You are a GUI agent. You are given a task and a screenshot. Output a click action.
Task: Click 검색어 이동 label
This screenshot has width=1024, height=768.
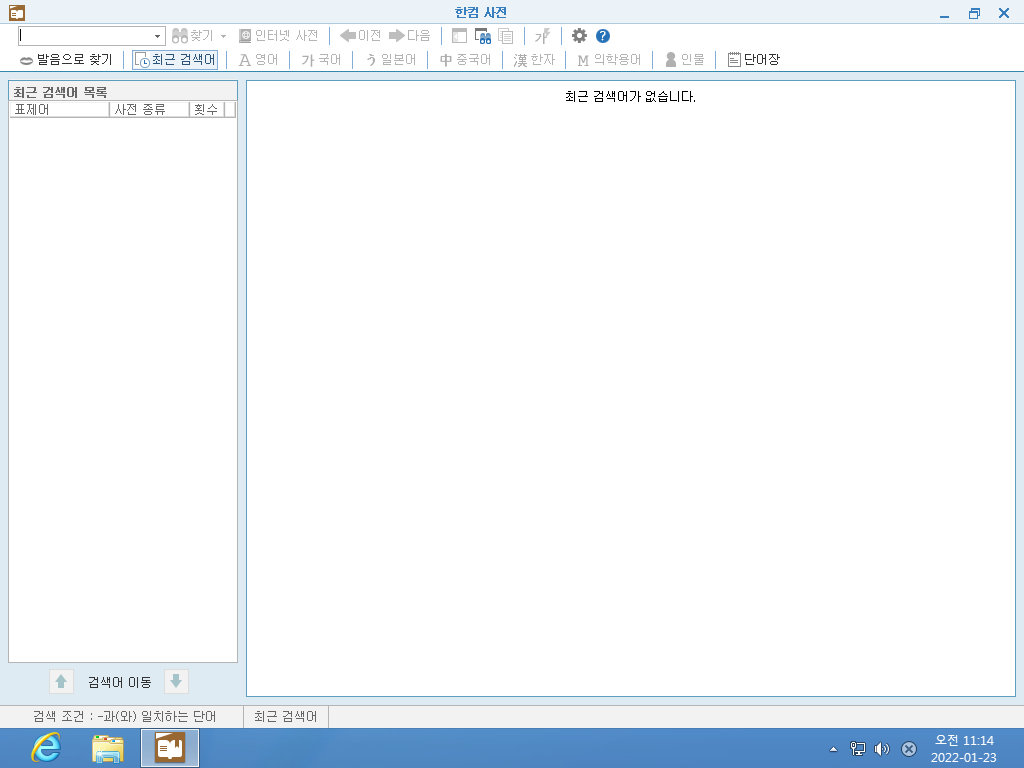[120, 682]
